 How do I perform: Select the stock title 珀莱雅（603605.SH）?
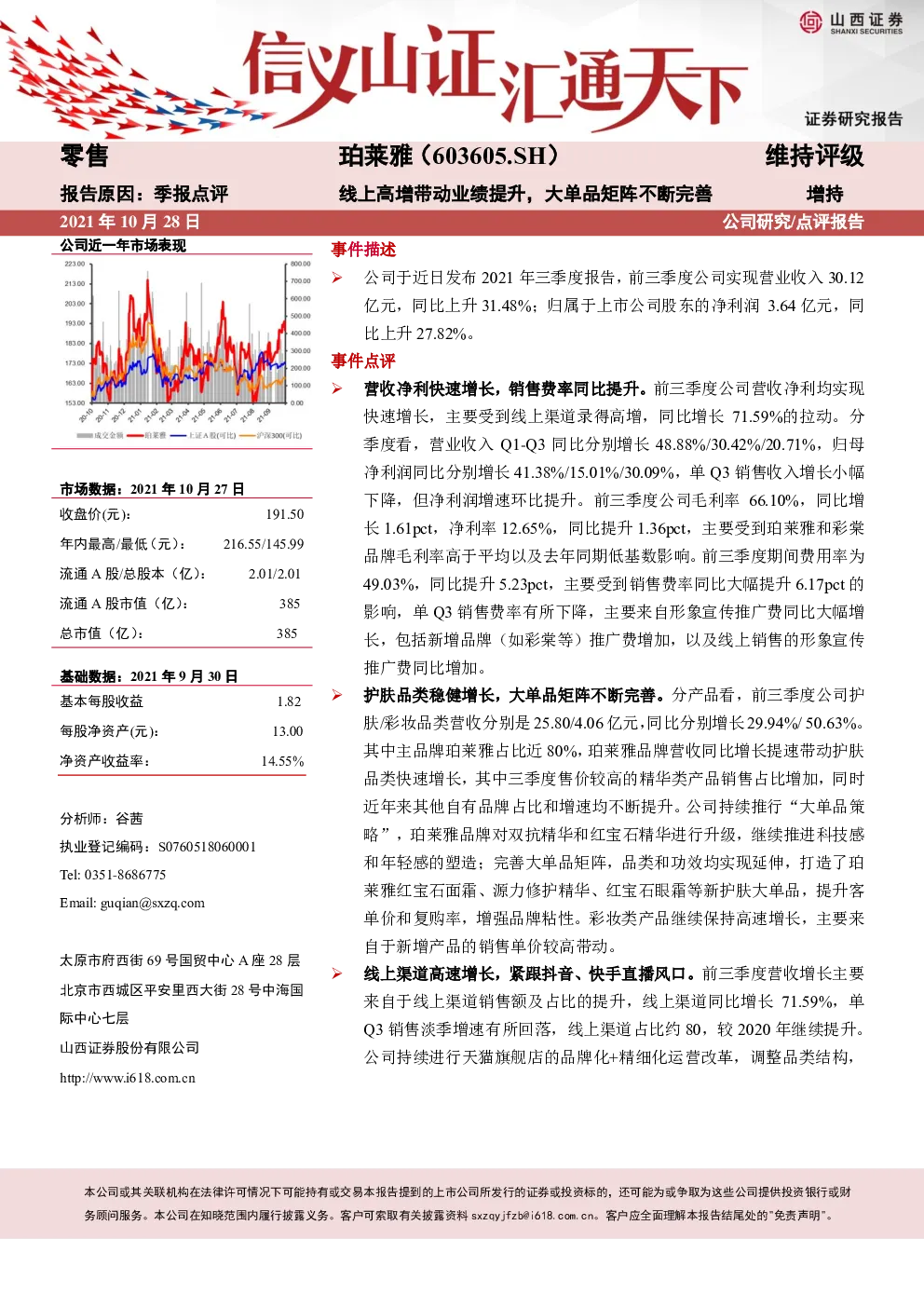(x=449, y=156)
